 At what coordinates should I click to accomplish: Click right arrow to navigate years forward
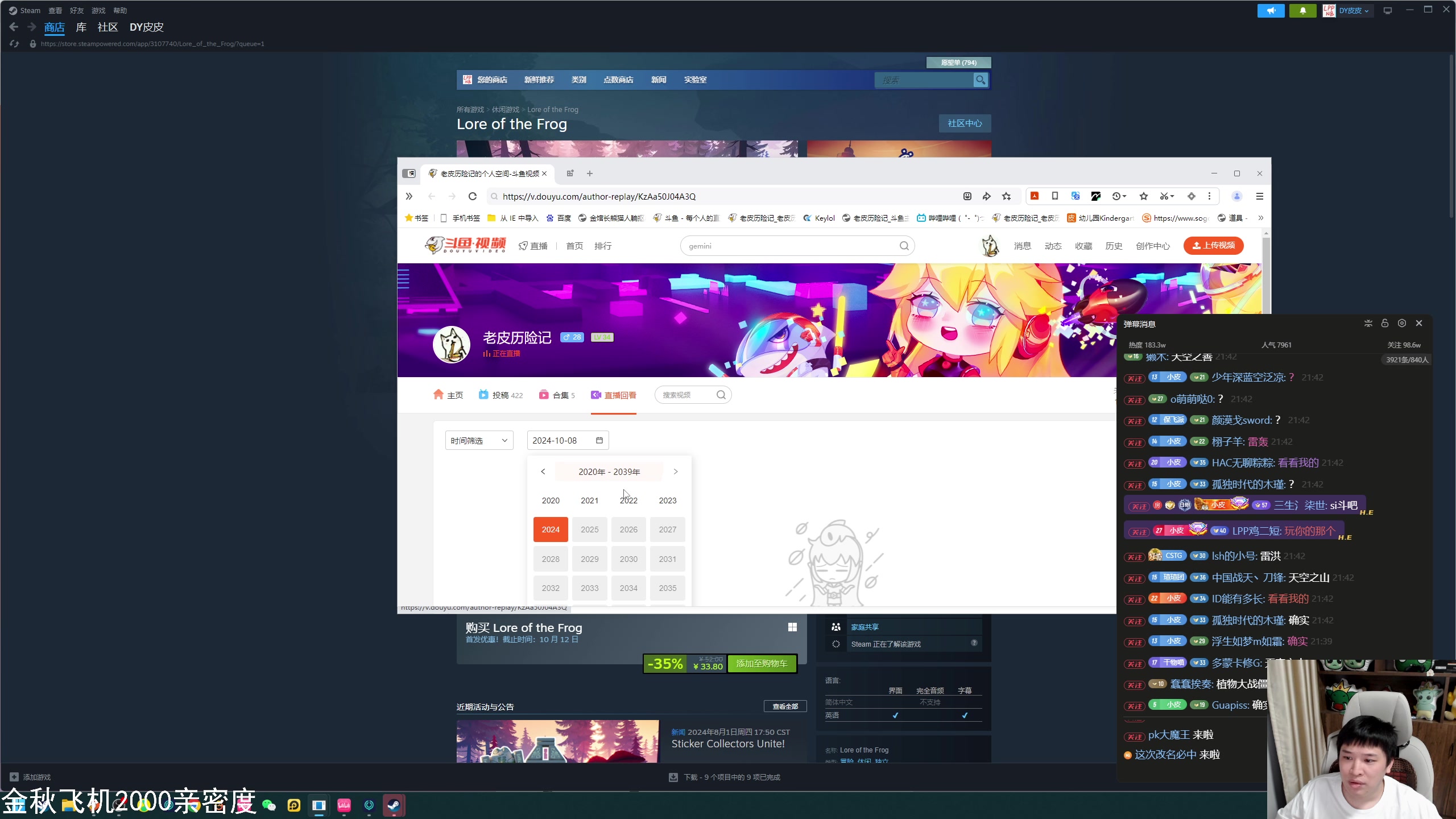[x=676, y=471]
